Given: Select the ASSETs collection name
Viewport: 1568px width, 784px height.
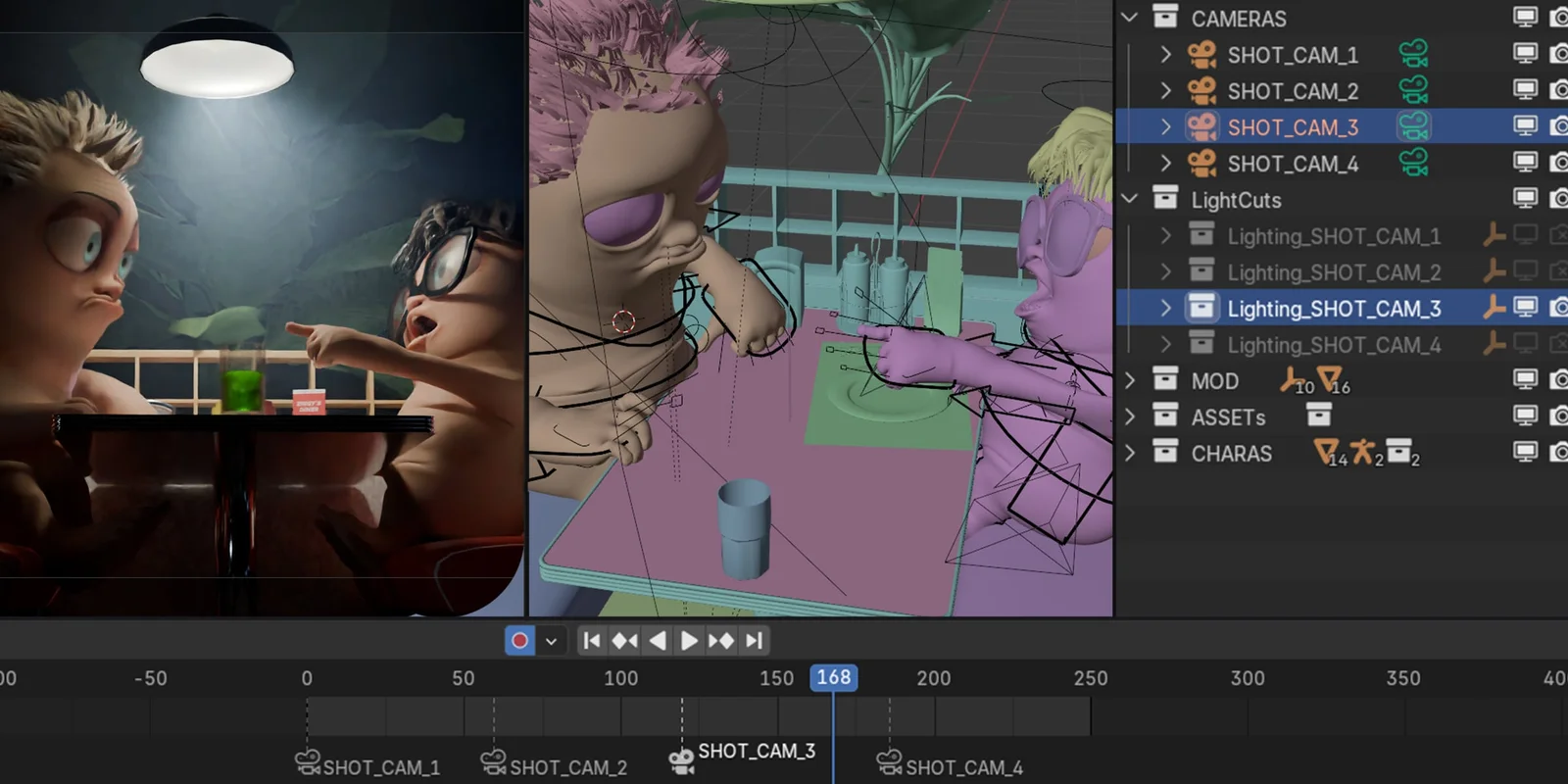Looking at the screenshot, I should [x=1228, y=417].
